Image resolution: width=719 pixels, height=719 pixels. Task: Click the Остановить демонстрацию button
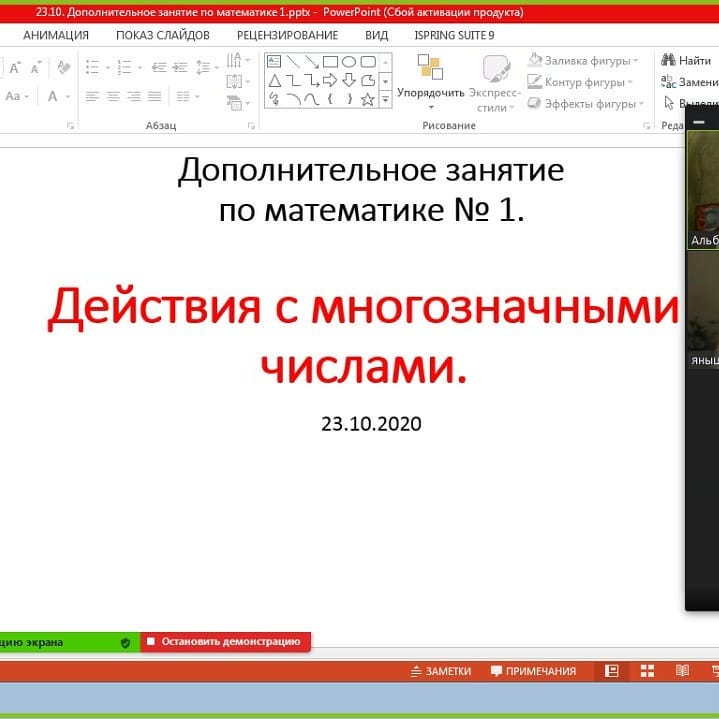point(225,641)
